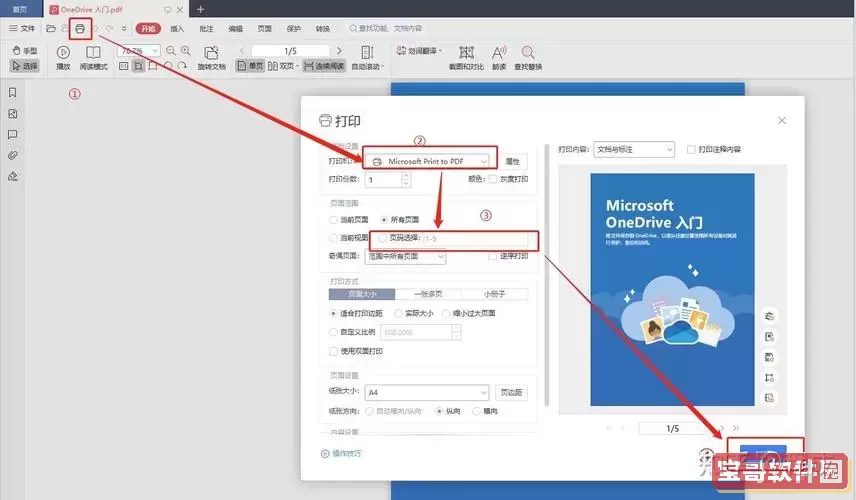Select the 选择 pointer tool

pos(25,66)
